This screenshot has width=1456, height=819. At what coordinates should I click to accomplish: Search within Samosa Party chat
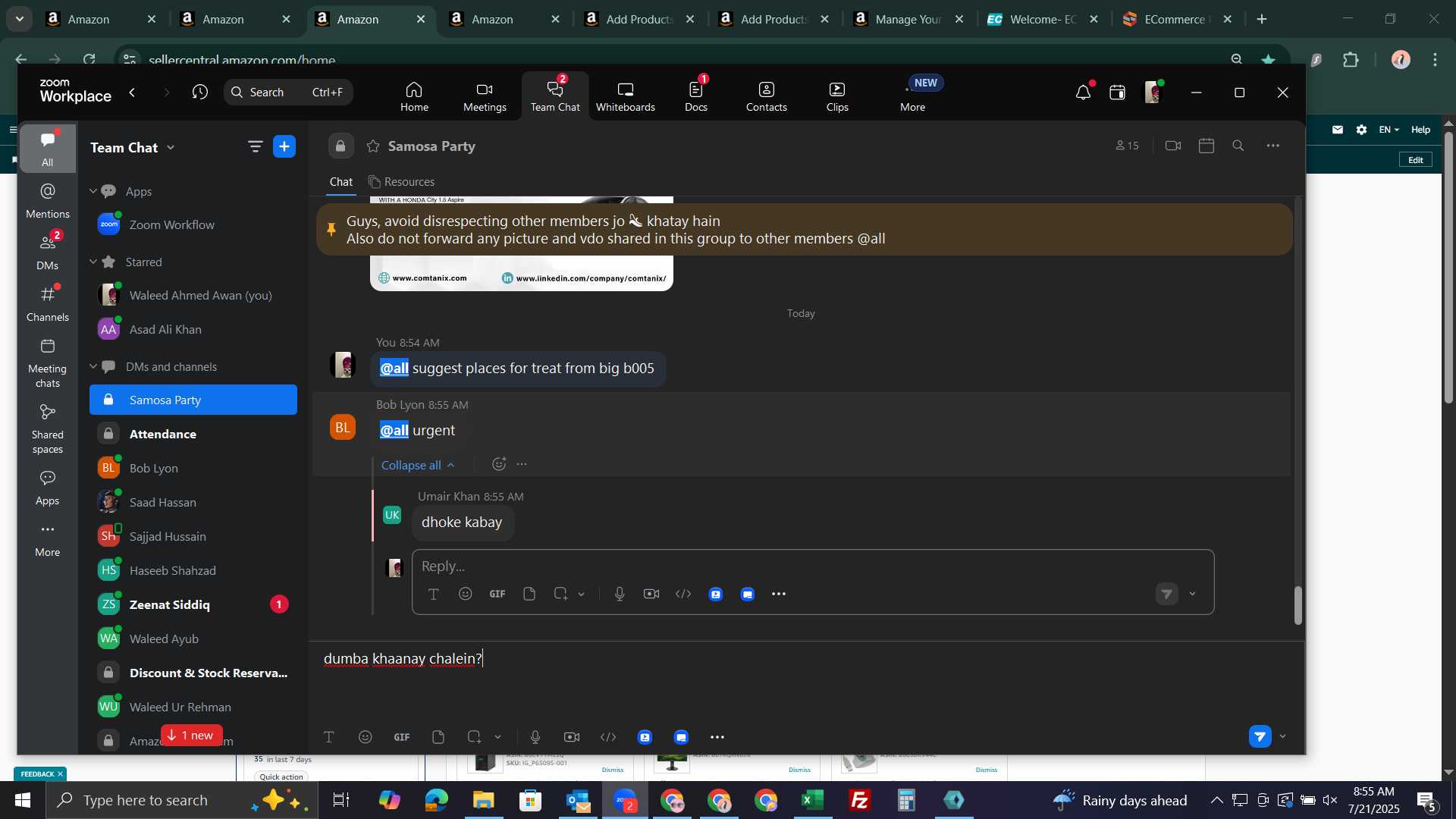(1238, 146)
